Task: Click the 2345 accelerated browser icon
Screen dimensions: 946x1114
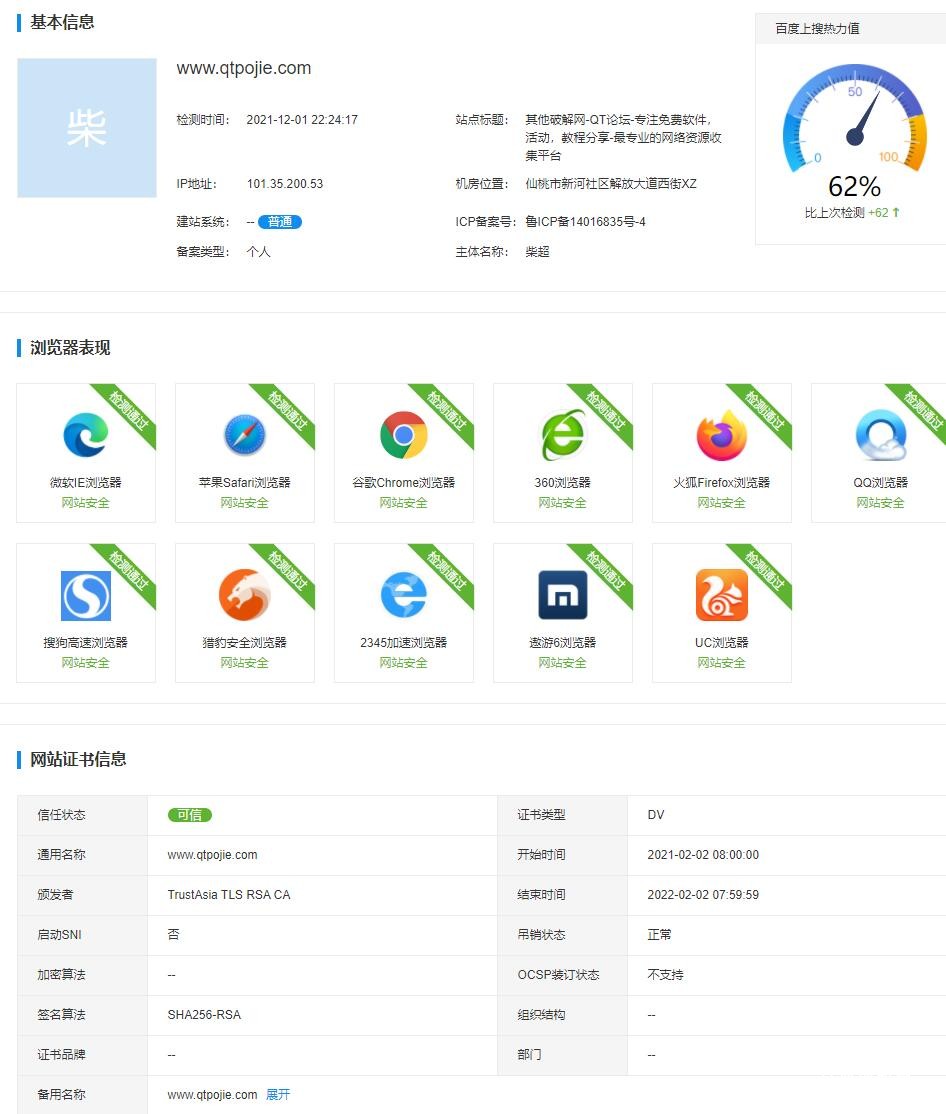Action: click(403, 595)
